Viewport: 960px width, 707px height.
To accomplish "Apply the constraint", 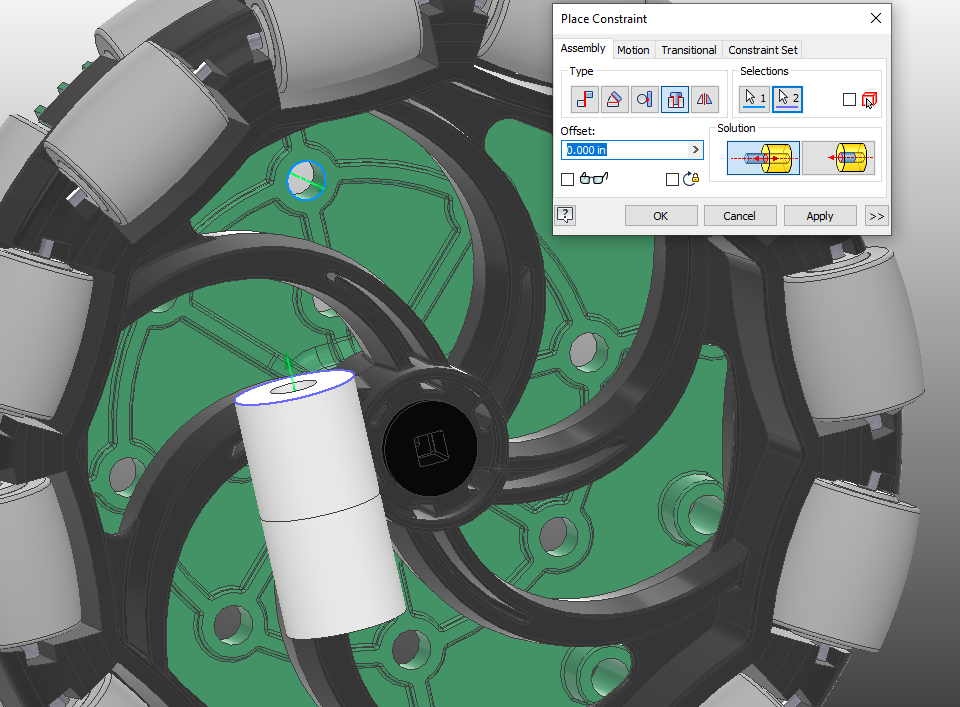I will pos(820,216).
